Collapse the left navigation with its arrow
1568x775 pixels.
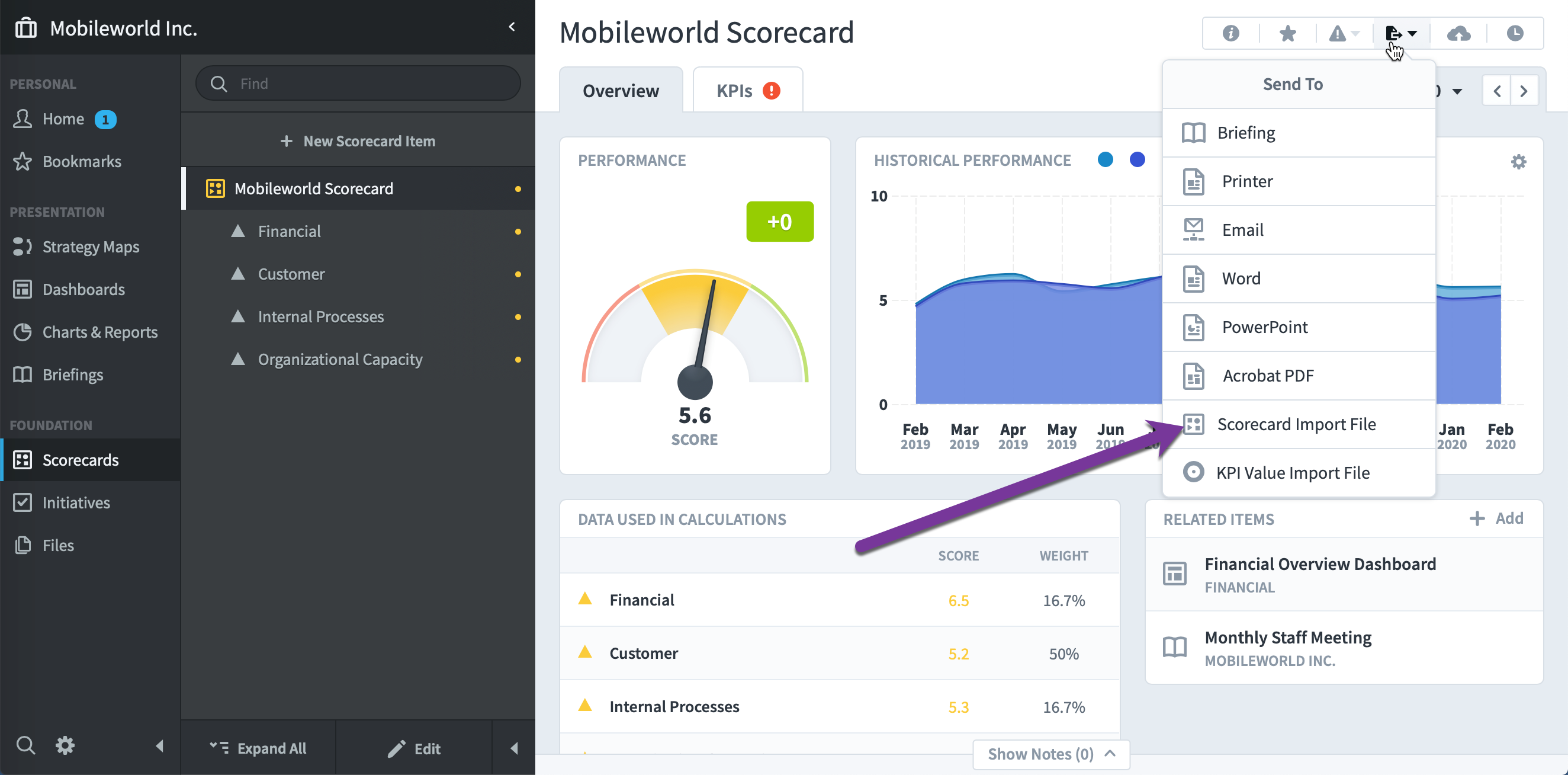pyautogui.click(x=159, y=746)
